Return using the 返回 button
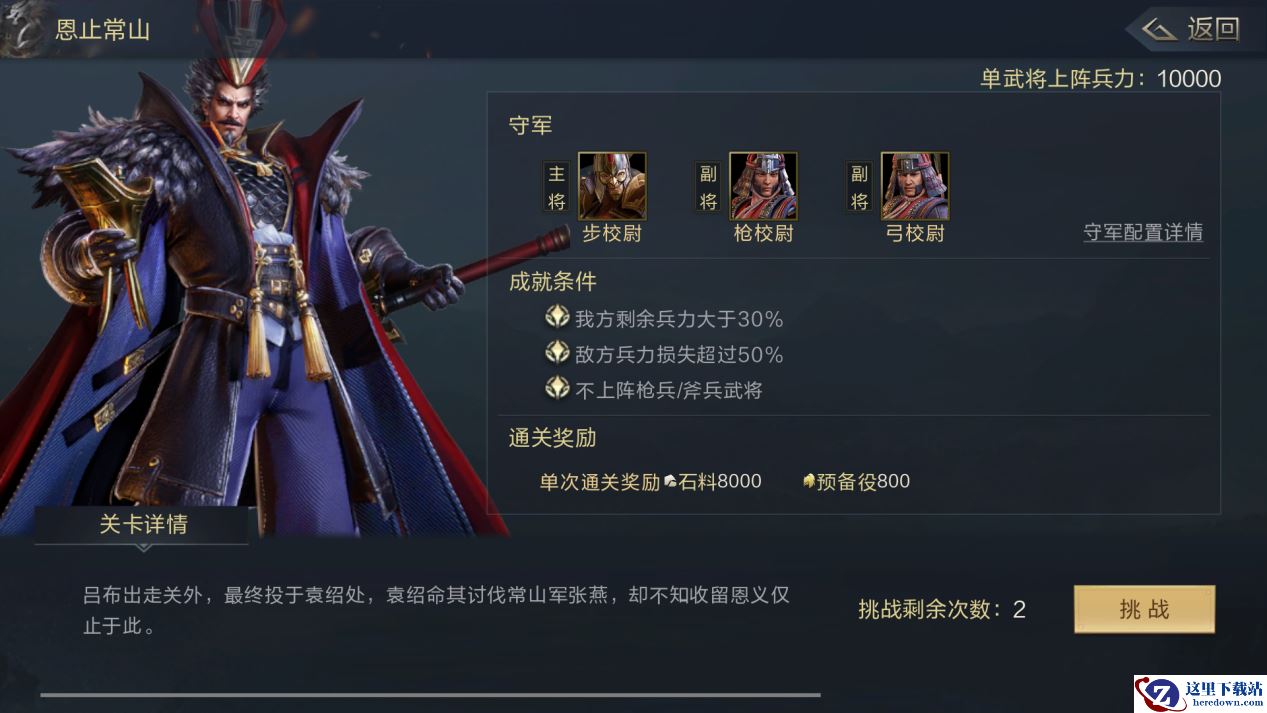This screenshot has width=1267, height=713. pos(1192,29)
